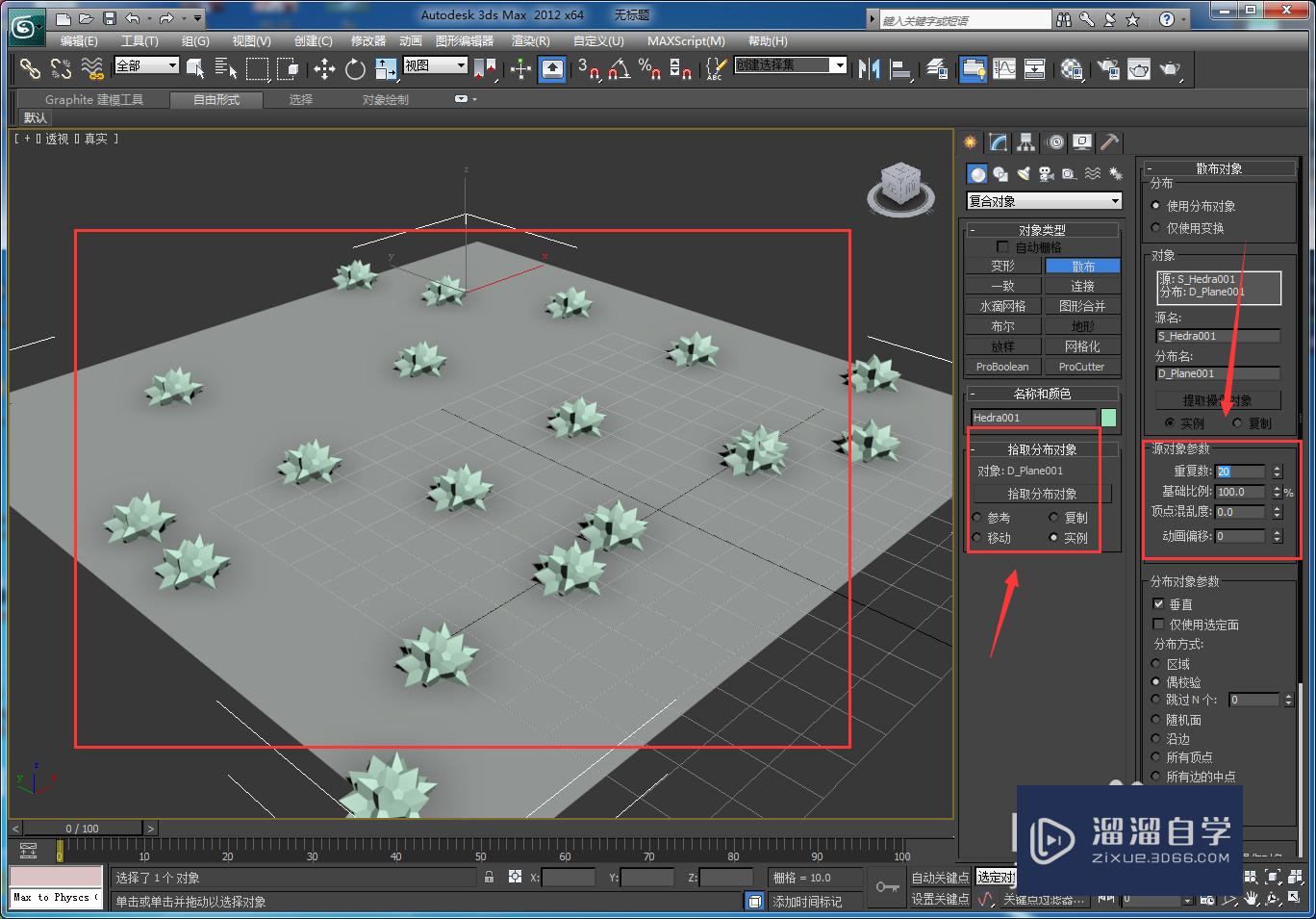Image resolution: width=1316 pixels, height=919 pixels.
Task: Activate the Select and Scale tool
Action: (x=386, y=68)
